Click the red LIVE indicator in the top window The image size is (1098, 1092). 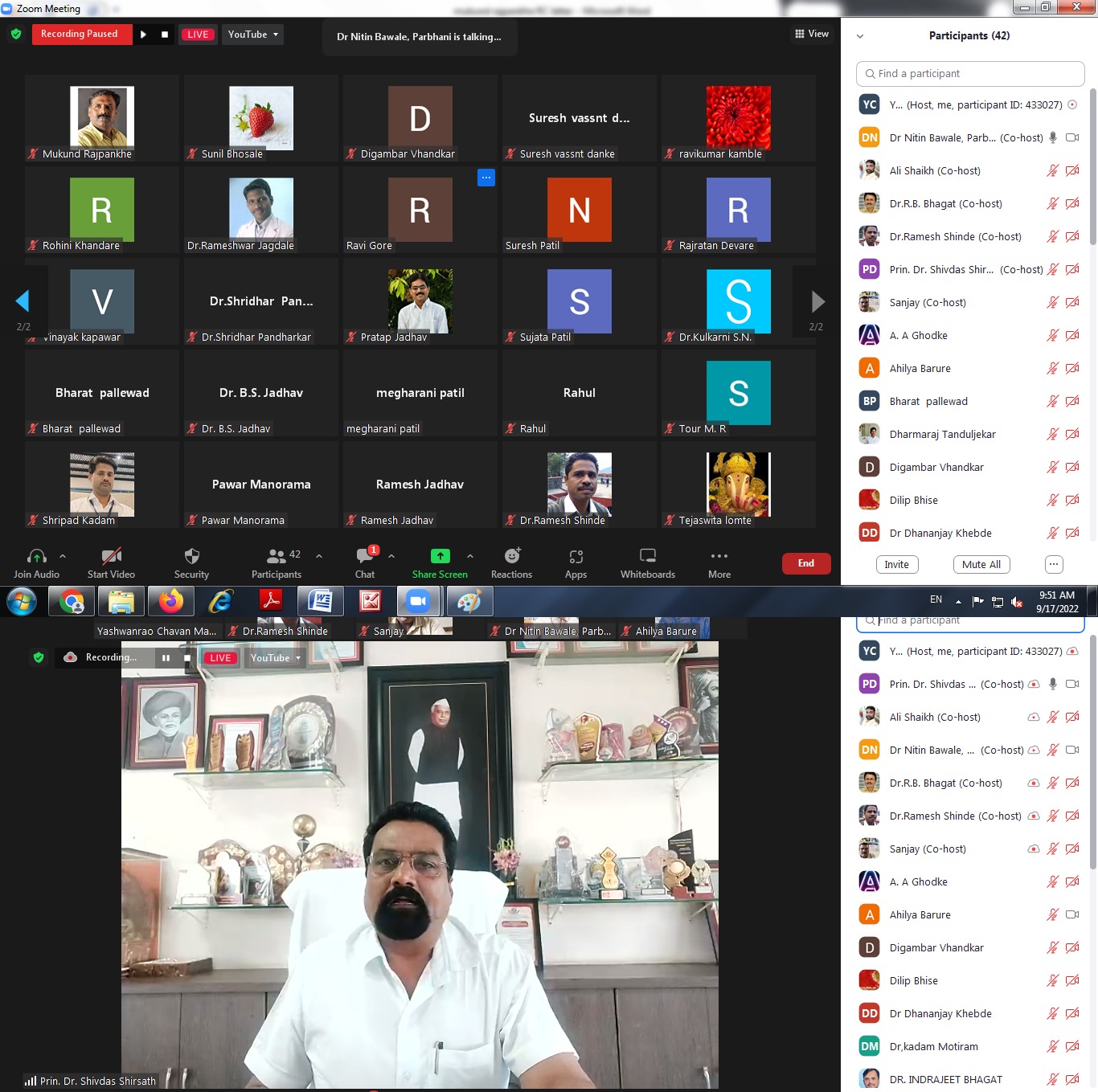(198, 35)
